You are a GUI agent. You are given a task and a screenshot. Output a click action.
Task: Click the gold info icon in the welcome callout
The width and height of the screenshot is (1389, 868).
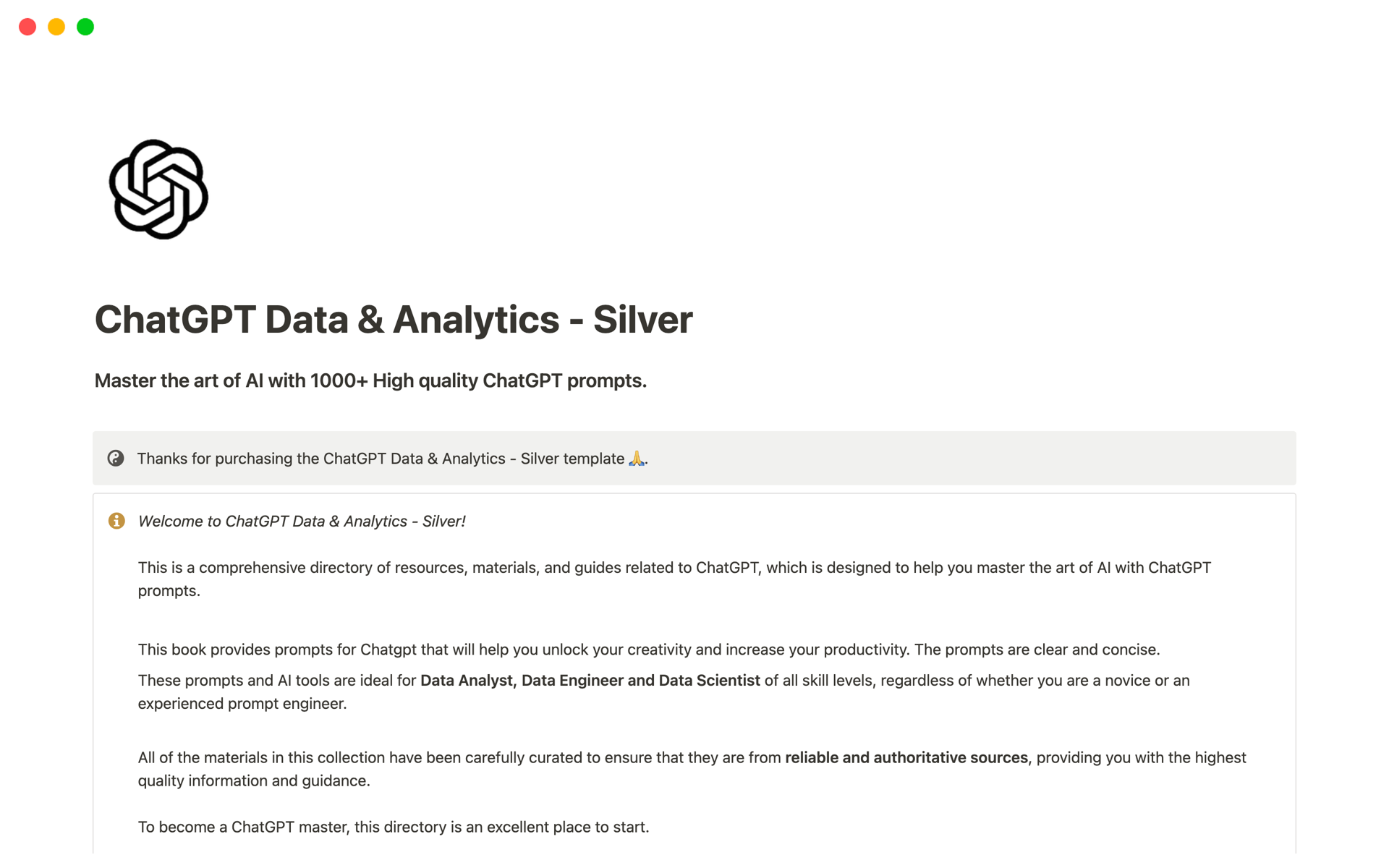[x=116, y=520]
